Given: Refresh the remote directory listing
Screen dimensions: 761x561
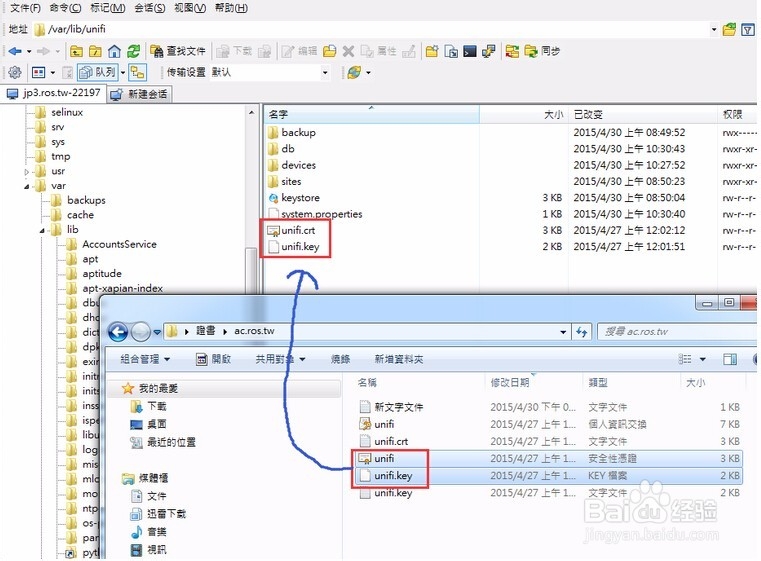Looking at the screenshot, I should click(x=133, y=51).
